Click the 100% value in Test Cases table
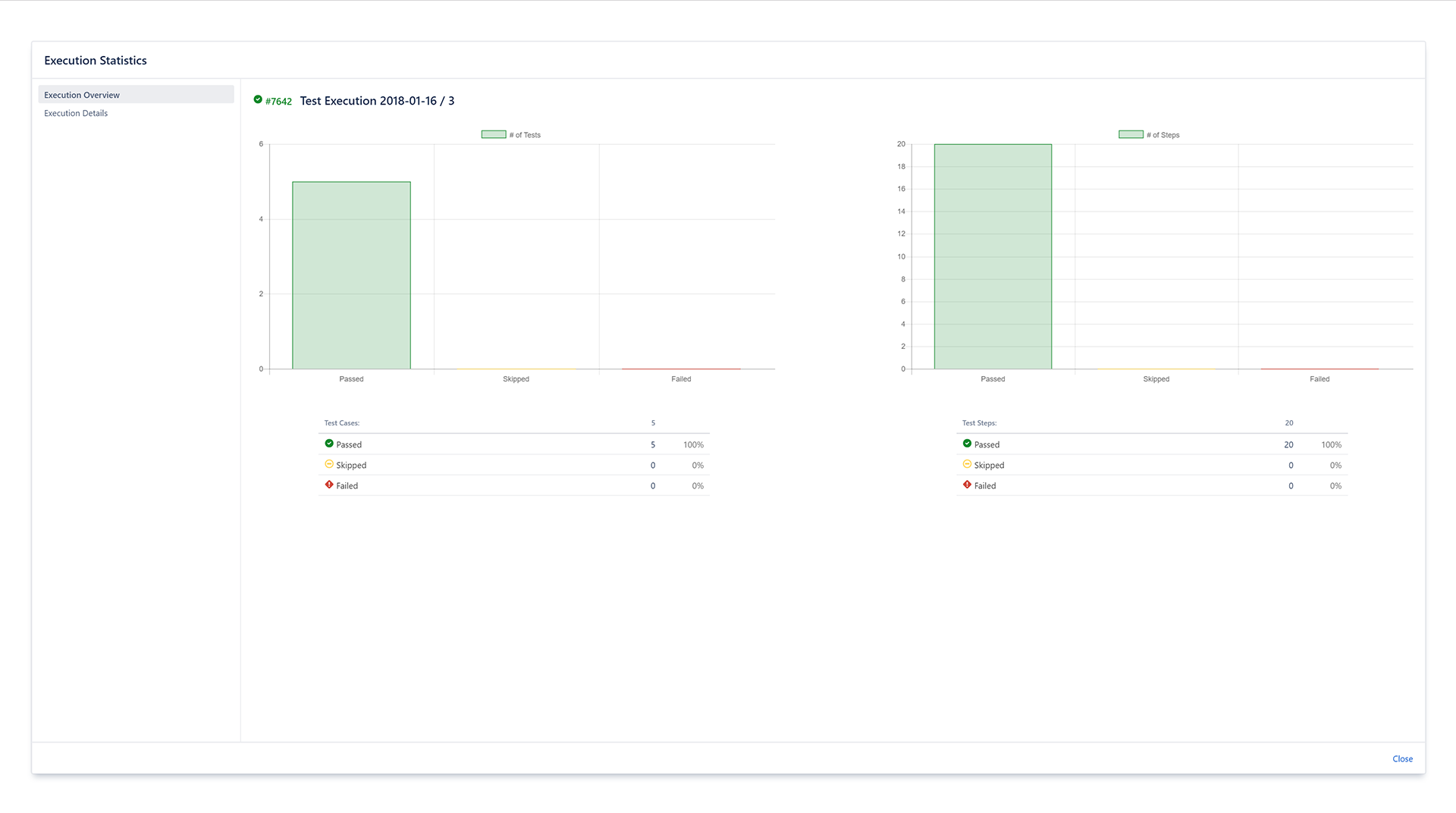The width and height of the screenshot is (1456, 813). tap(693, 445)
